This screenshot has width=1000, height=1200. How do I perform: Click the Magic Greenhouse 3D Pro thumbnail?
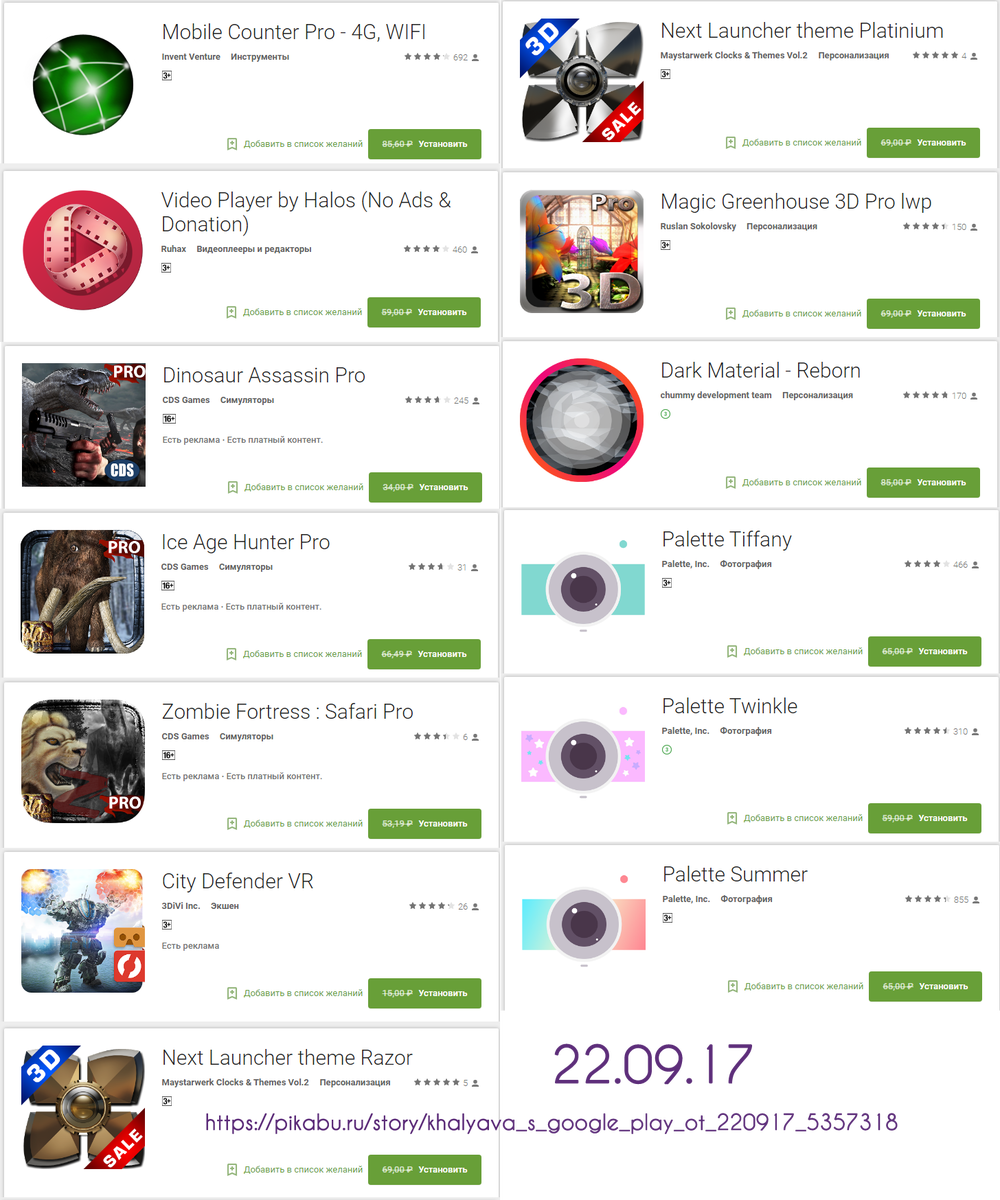582,251
